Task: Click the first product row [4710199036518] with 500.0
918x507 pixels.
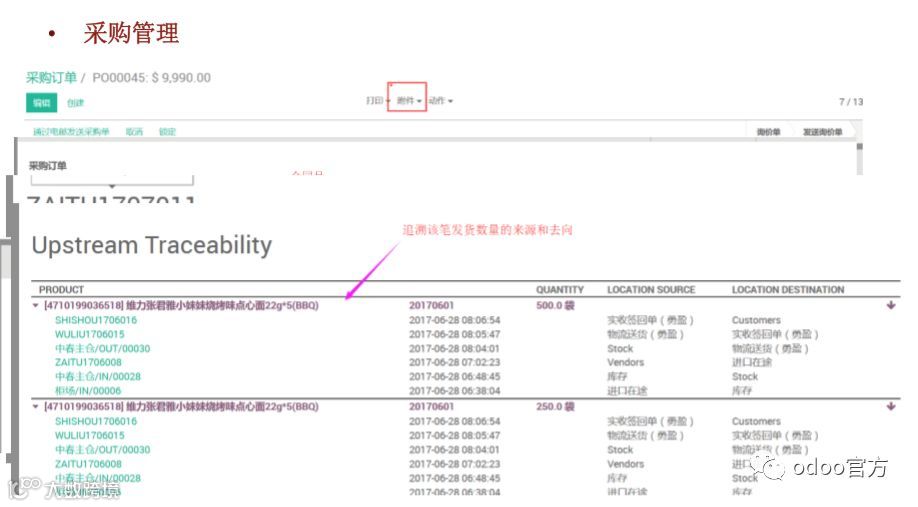Action: 465,306
